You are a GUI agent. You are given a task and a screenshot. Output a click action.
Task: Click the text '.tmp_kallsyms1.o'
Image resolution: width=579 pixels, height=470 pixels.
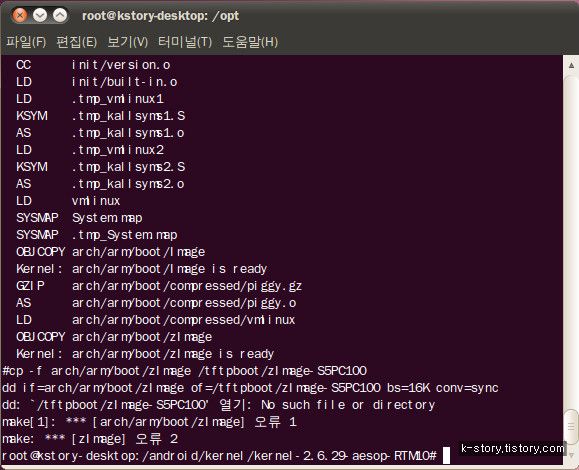[128, 133]
